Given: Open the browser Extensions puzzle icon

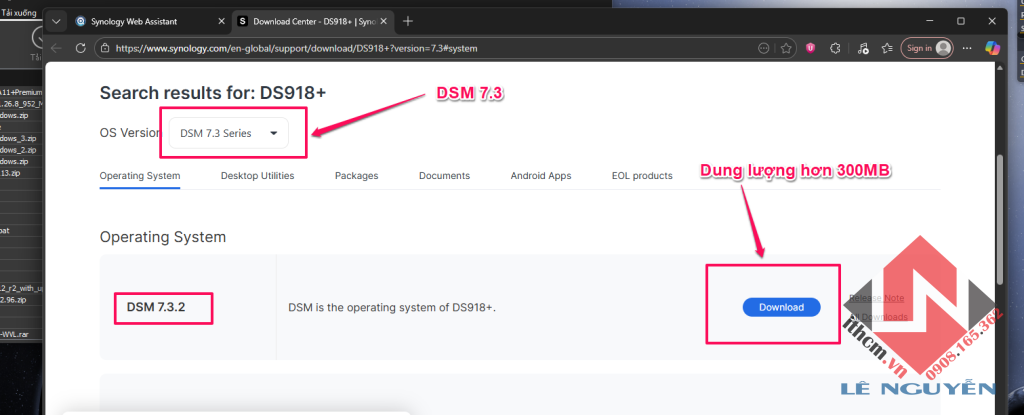Looking at the screenshot, I should coord(835,48).
